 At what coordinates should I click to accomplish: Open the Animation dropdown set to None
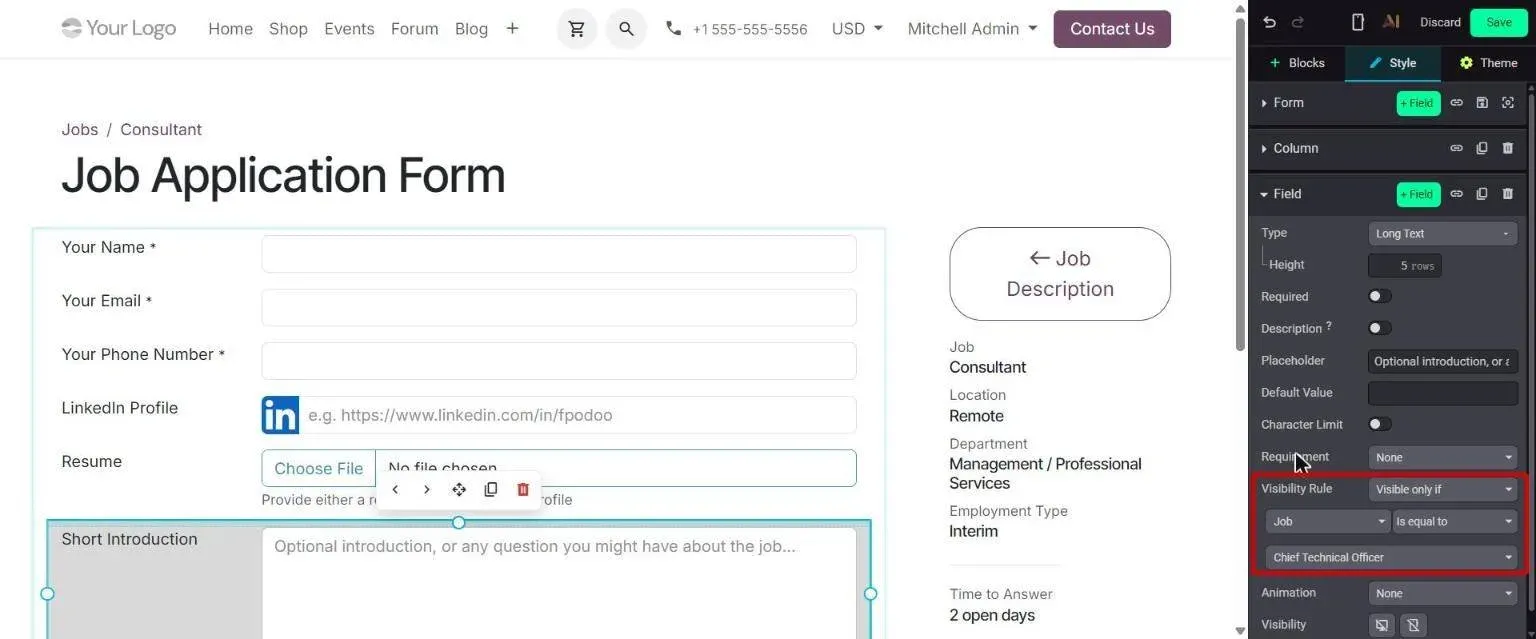pos(1442,594)
